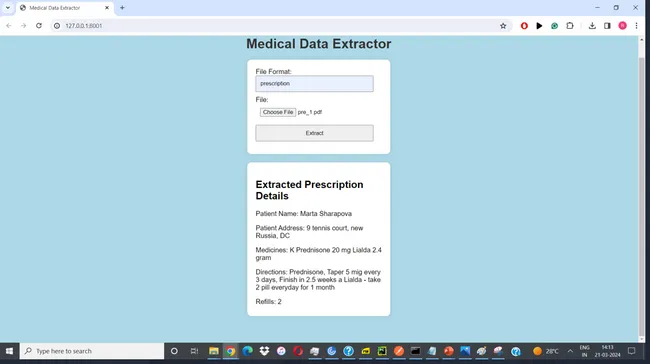Open the Chrome three-dot menu
The image size is (650, 364).
point(636,26)
